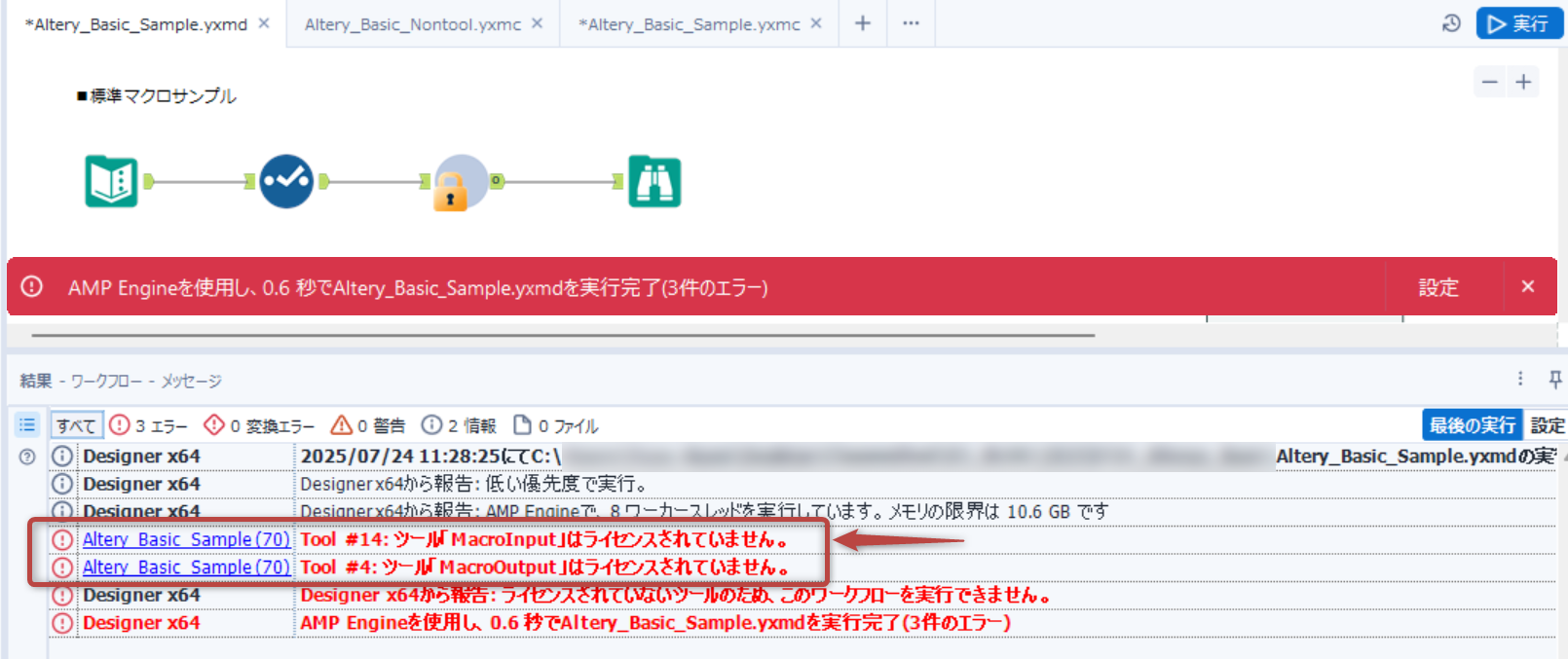Close the Altery_Basic_Nontool.yxmc tab
The height and width of the screenshot is (659, 1568).
tap(537, 23)
